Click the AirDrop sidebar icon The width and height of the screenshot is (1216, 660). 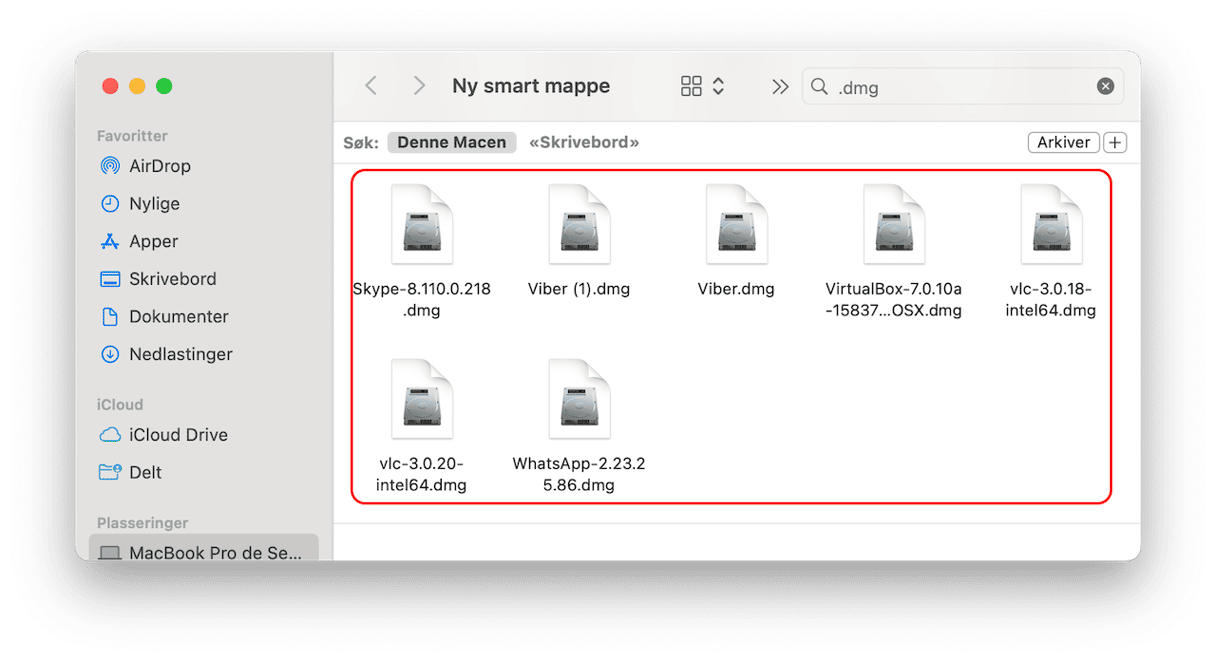(x=110, y=166)
